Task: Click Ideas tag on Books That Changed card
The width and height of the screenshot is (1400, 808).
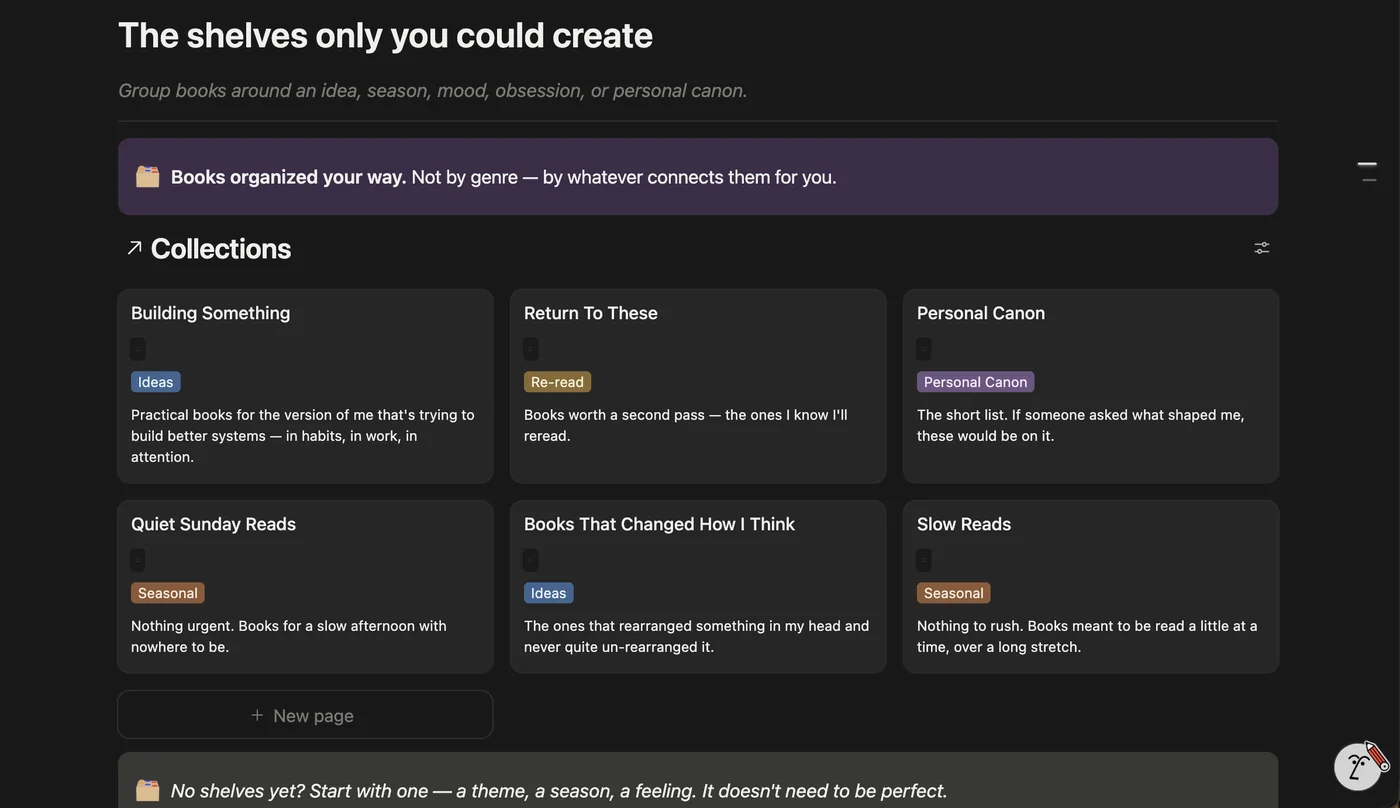Action: [x=549, y=593]
